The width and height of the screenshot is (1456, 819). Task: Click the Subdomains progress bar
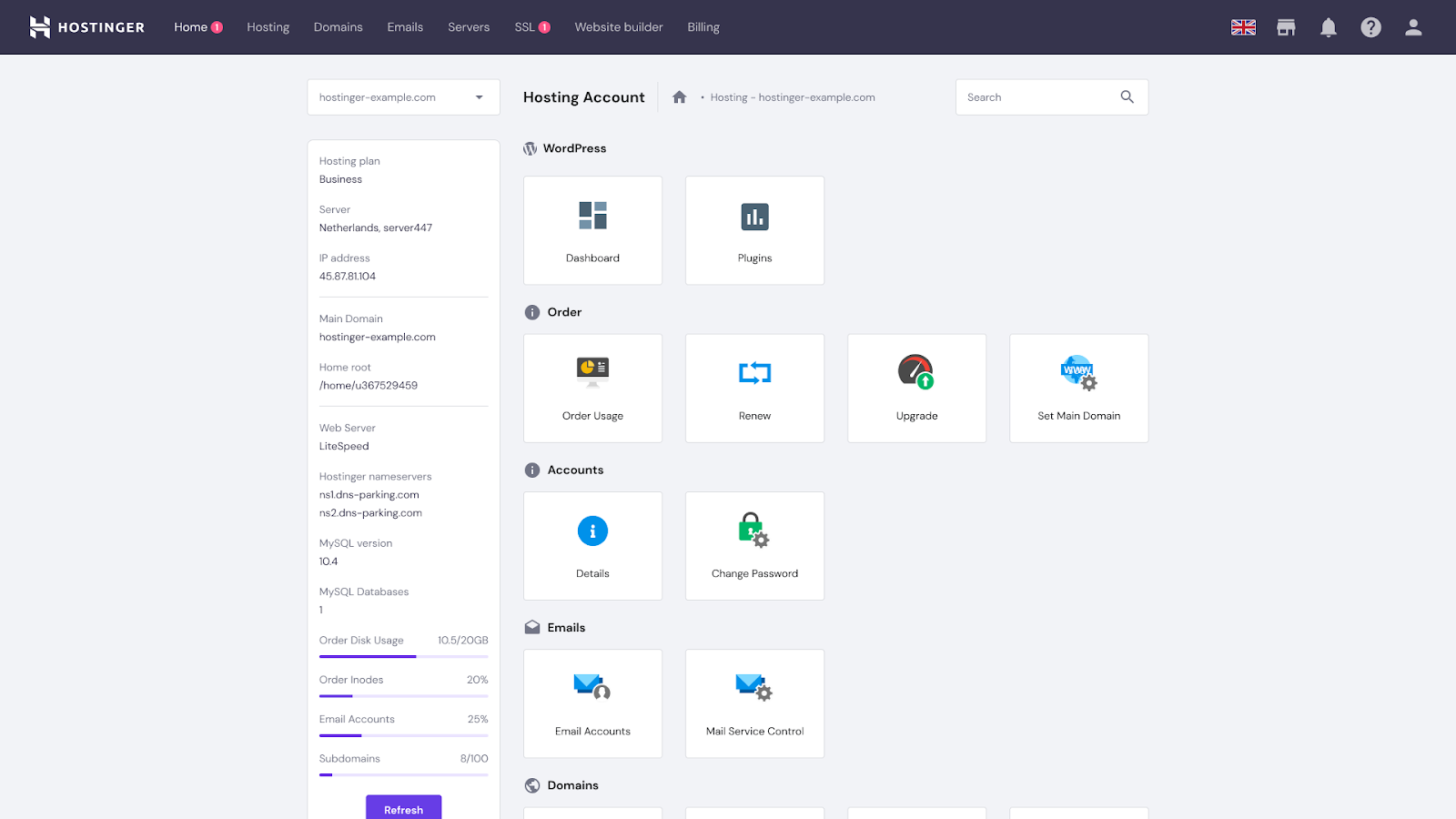click(403, 774)
